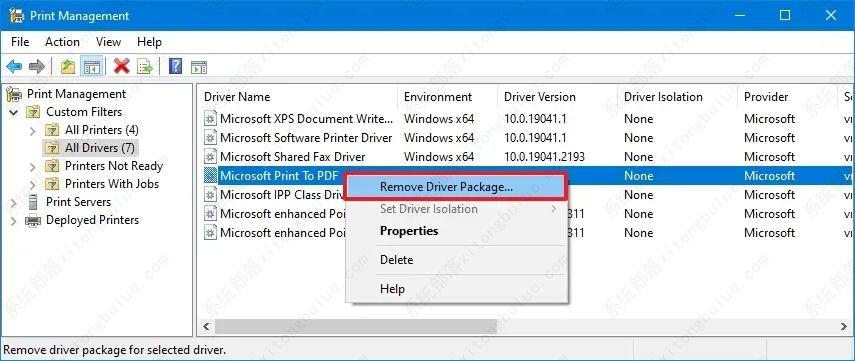Click the All Printers filter icon

tap(52, 130)
